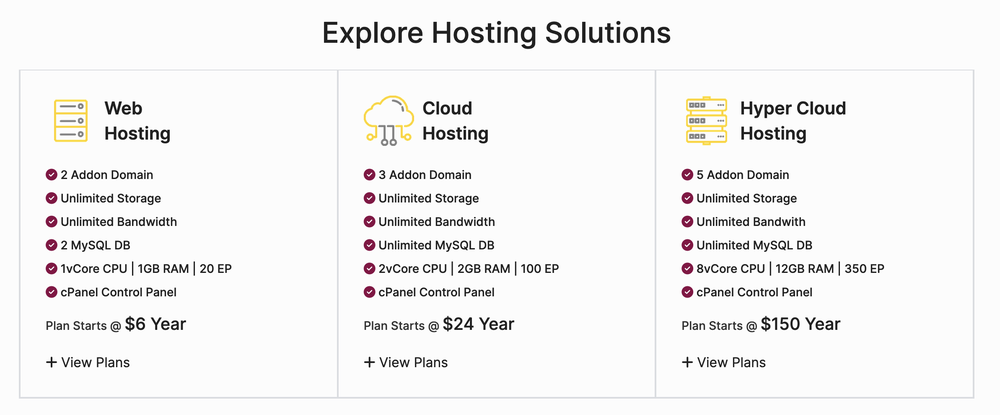Click the Cloud Hosting card title
The image size is (1000, 415).
point(455,120)
